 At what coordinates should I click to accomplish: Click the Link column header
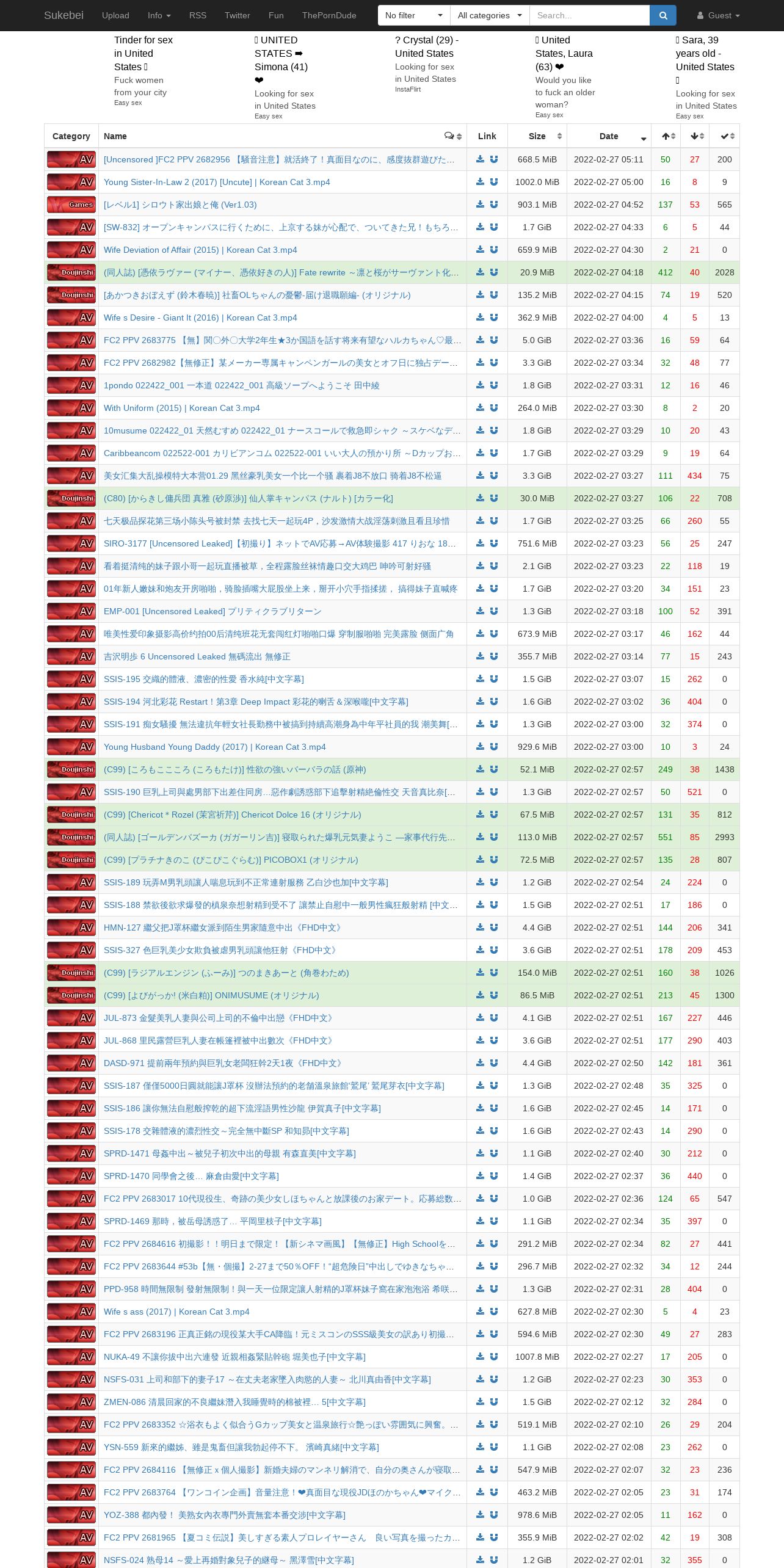tap(487, 136)
